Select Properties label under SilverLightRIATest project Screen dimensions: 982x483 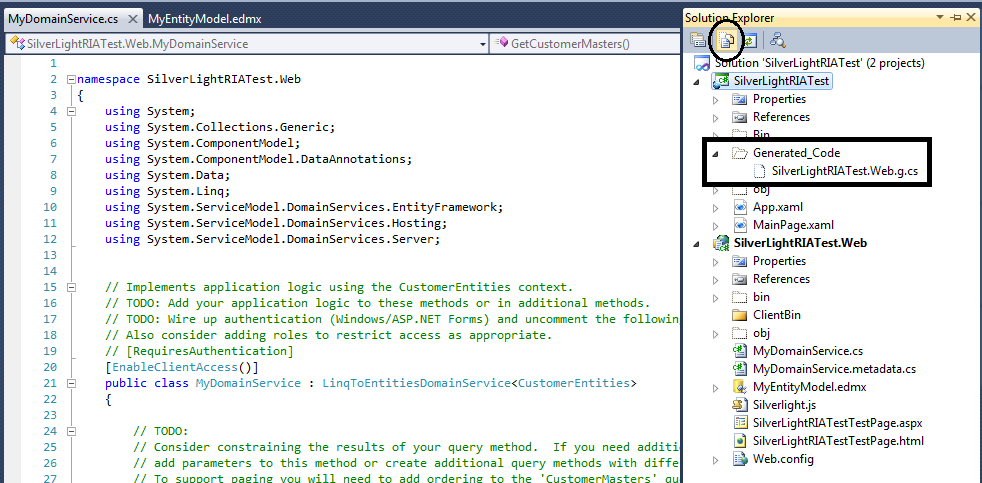[x=779, y=99]
